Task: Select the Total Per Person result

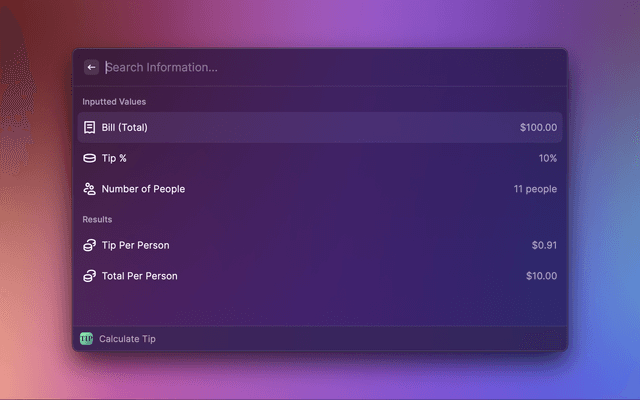Action: click(x=139, y=276)
